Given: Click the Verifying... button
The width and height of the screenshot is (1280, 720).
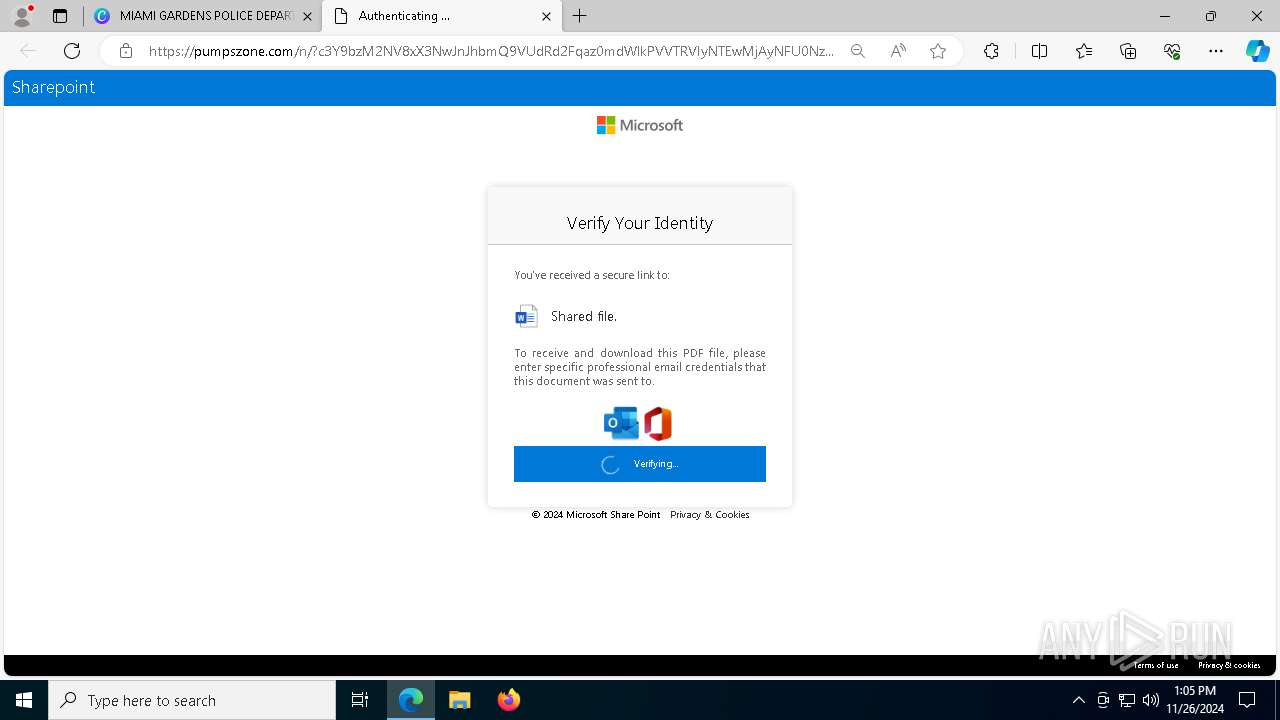Looking at the screenshot, I should point(640,464).
